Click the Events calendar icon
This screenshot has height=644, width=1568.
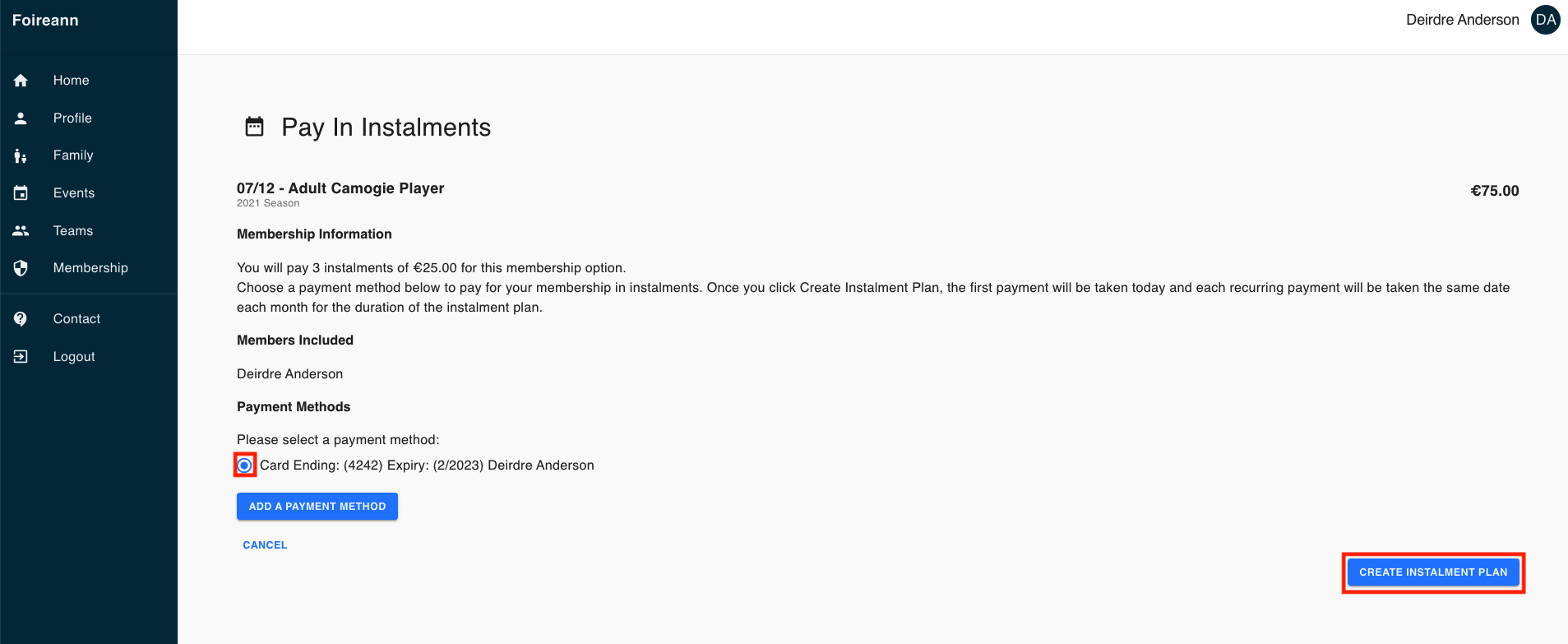pos(21,193)
